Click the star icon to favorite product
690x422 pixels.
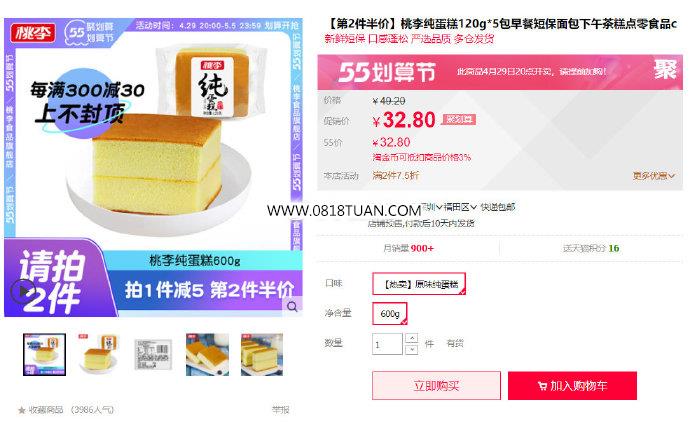click(x=22, y=411)
